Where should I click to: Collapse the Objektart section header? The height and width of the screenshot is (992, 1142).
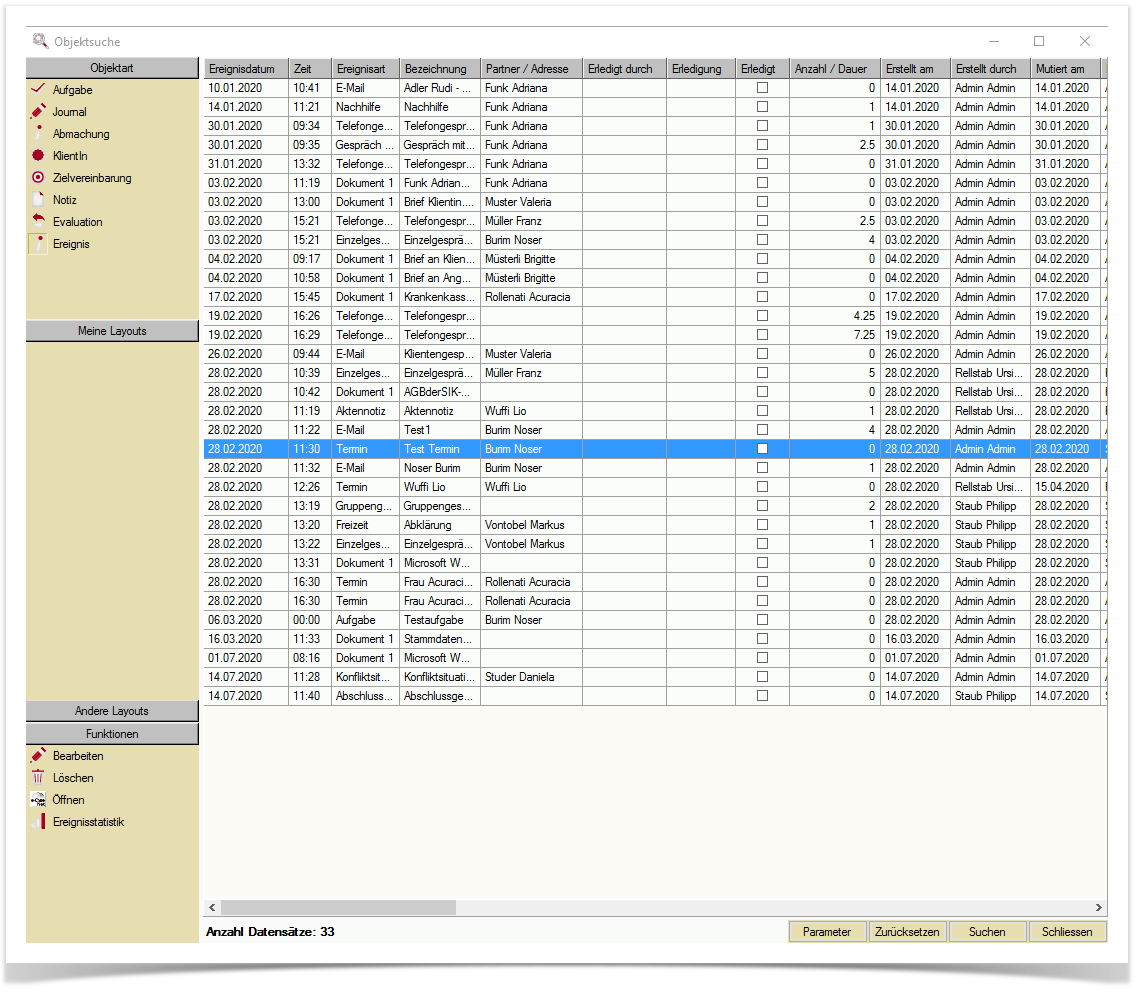tap(112, 68)
